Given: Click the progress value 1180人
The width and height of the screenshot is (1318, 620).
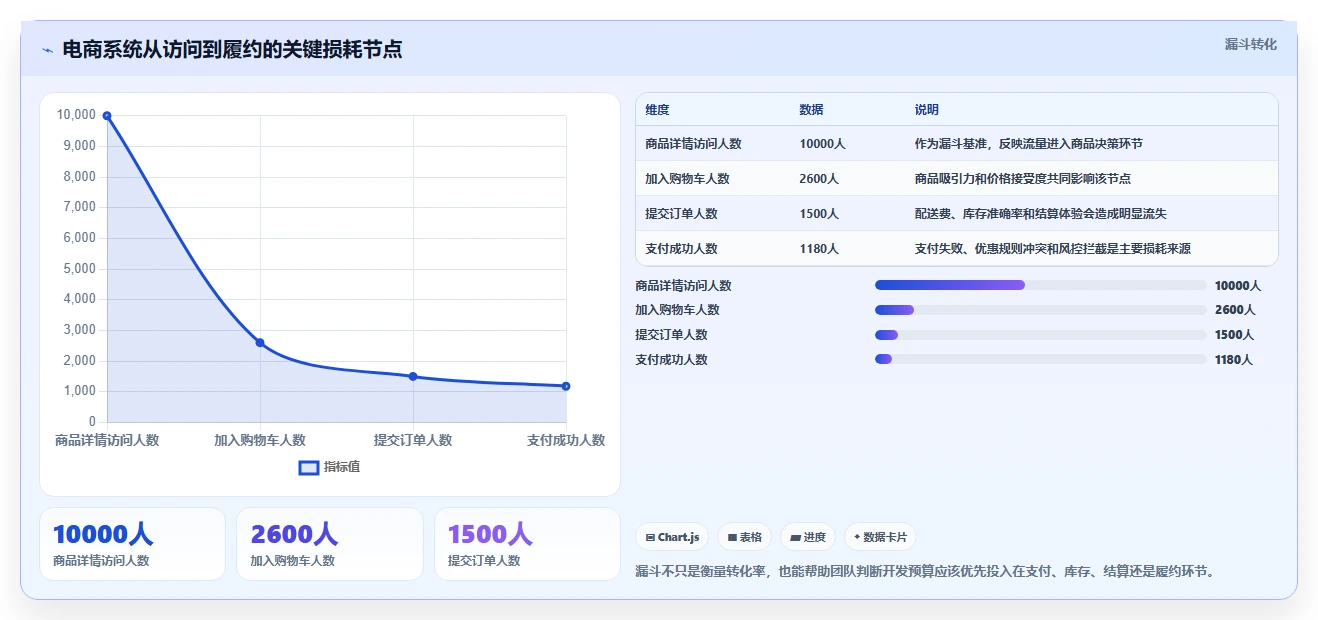Looking at the screenshot, I should 1233,360.
